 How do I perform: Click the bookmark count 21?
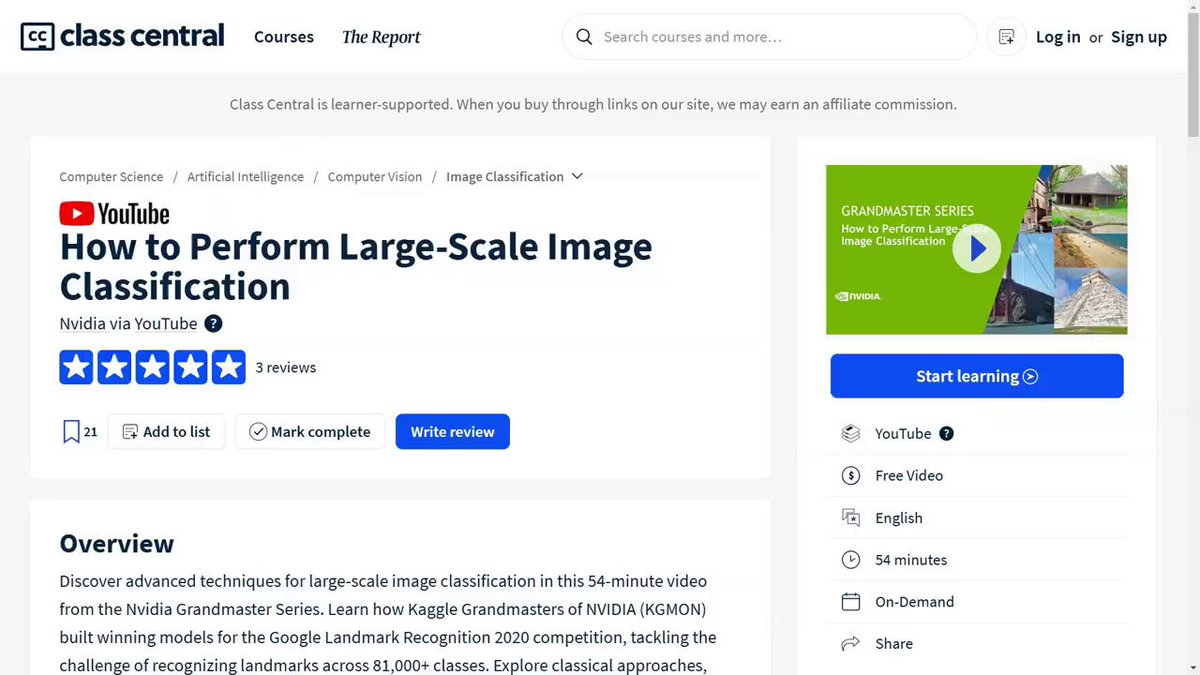coord(91,432)
